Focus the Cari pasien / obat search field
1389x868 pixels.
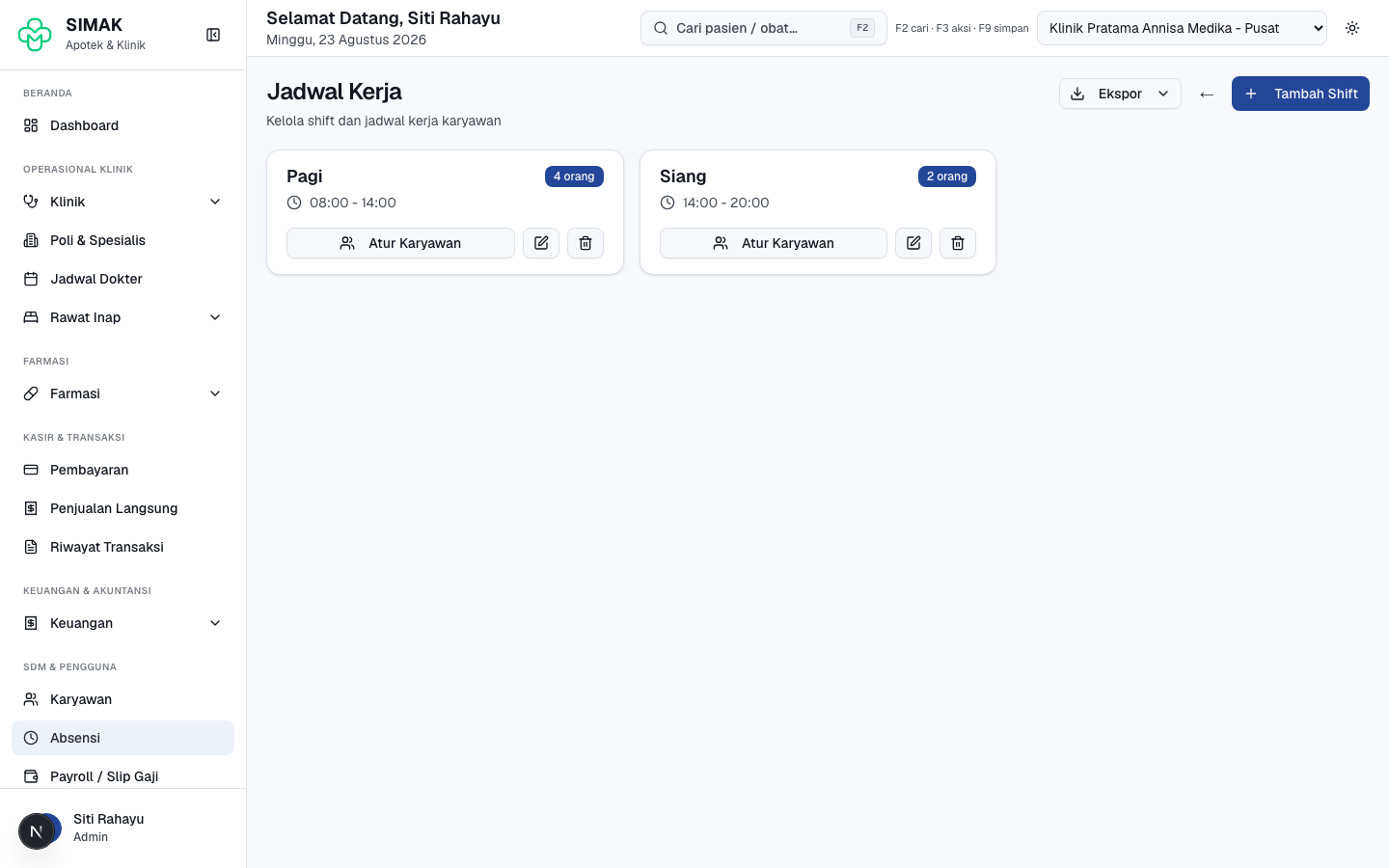(763, 28)
